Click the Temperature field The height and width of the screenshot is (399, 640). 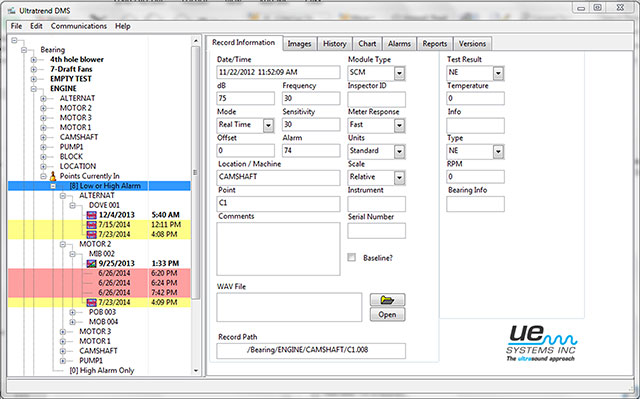475,98
